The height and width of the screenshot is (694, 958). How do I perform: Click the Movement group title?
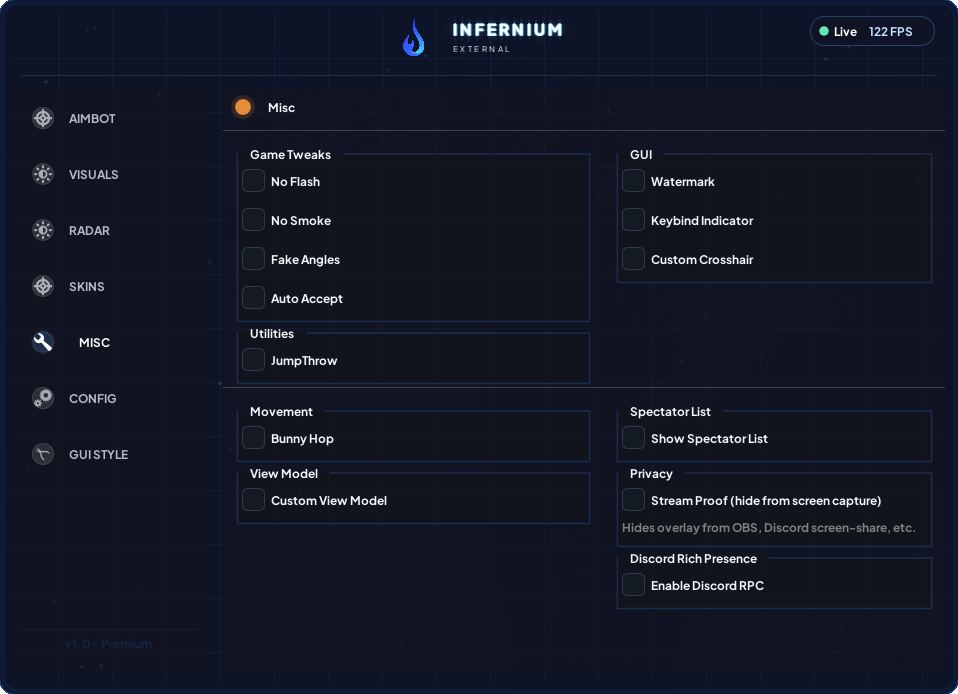281,412
